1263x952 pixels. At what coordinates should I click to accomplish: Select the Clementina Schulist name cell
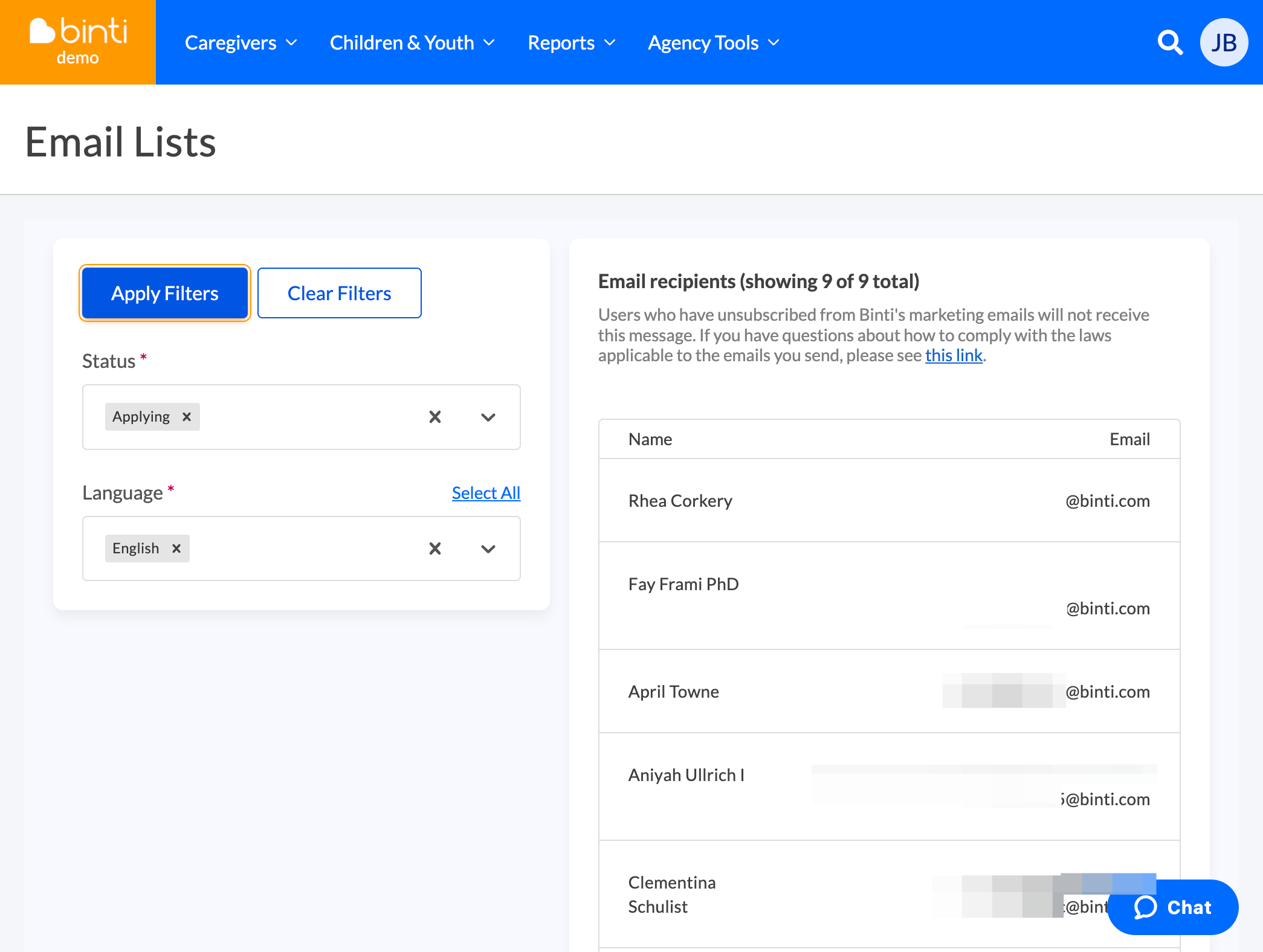pyautogui.click(x=672, y=895)
